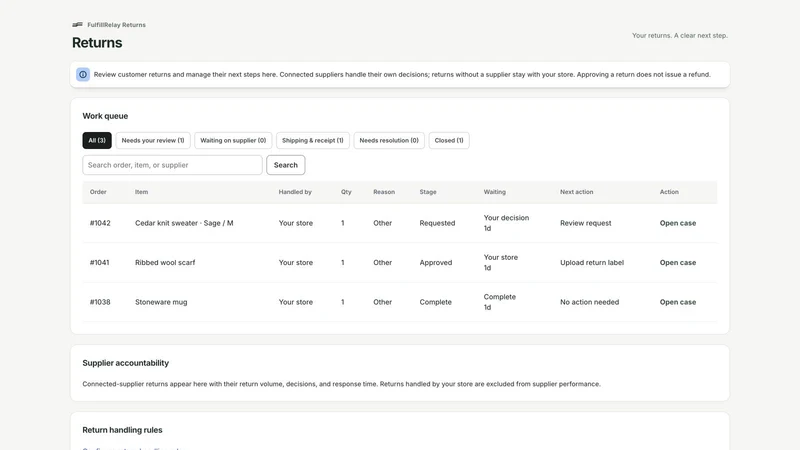Open case for order #1041
Viewport: 800px width, 450px height.
pyautogui.click(x=678, y=262)
